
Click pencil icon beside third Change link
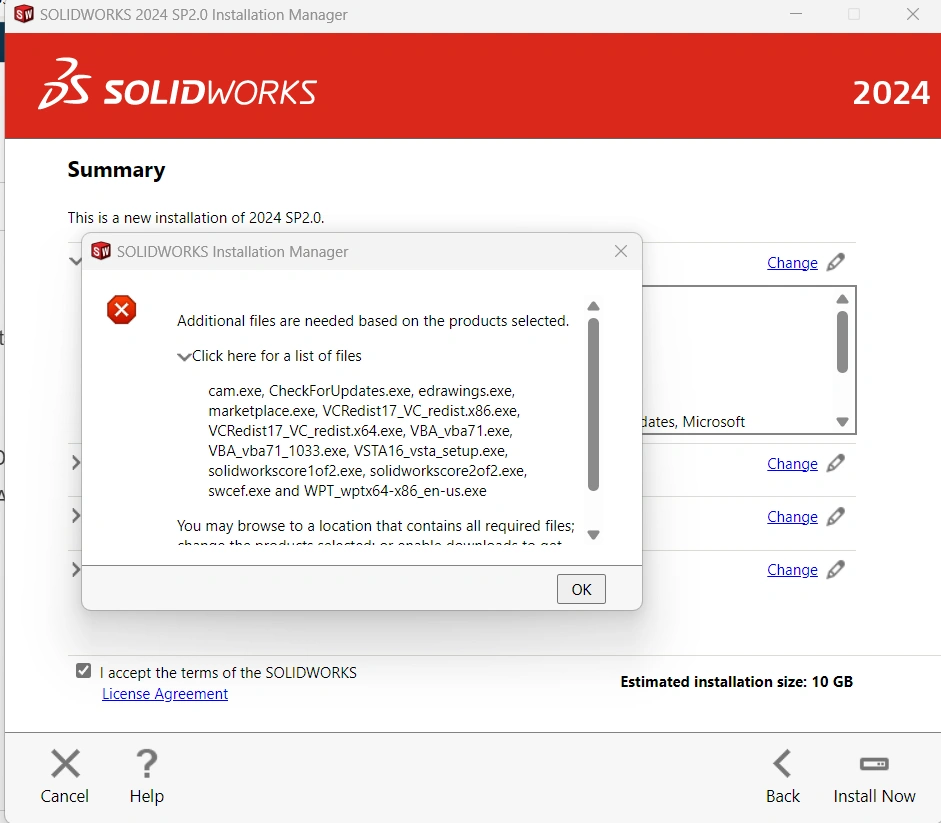click(x=835, y=516)
